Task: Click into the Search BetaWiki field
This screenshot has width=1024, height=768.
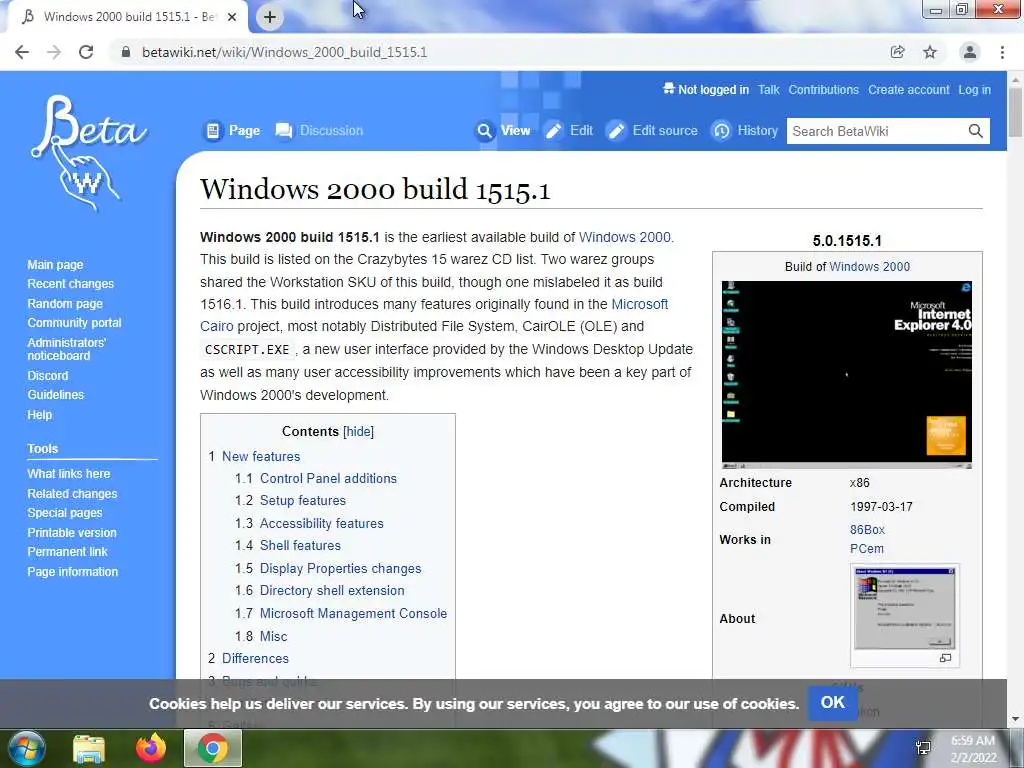Action: coord(877,131)
